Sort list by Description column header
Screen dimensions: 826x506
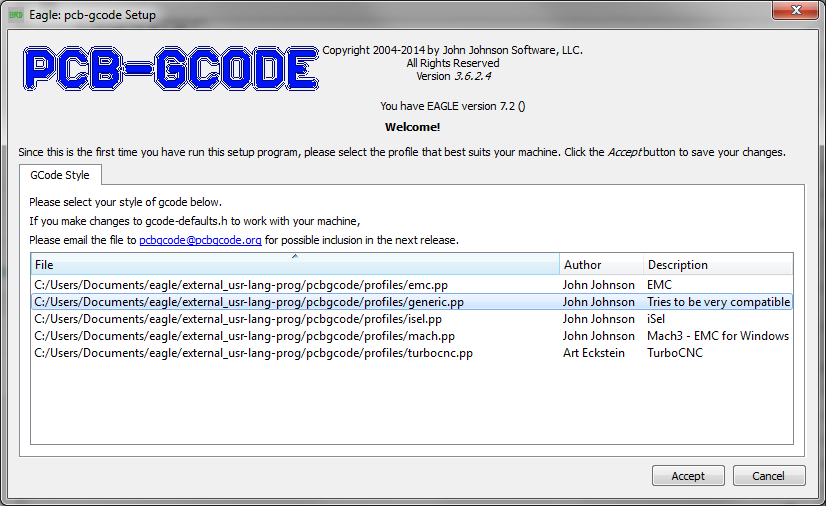click(x=718, y=264)
